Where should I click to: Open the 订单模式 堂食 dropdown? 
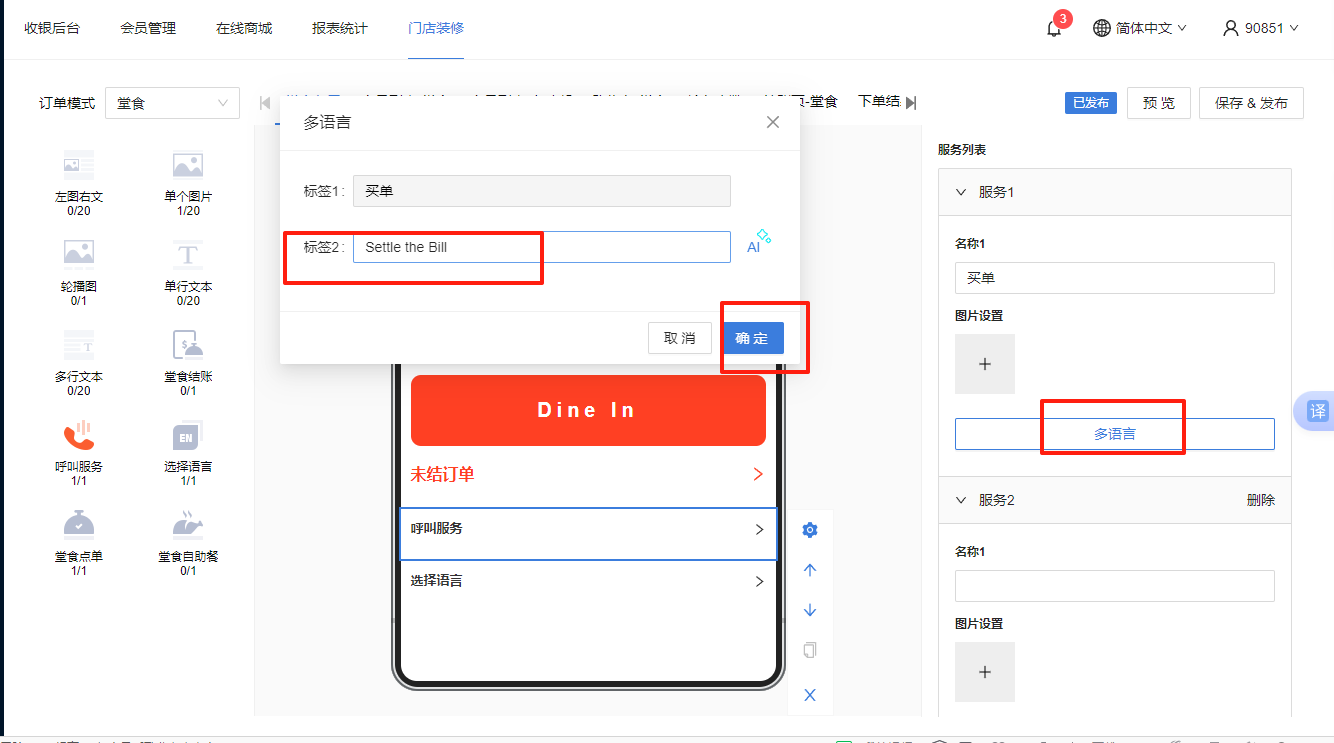172,103
